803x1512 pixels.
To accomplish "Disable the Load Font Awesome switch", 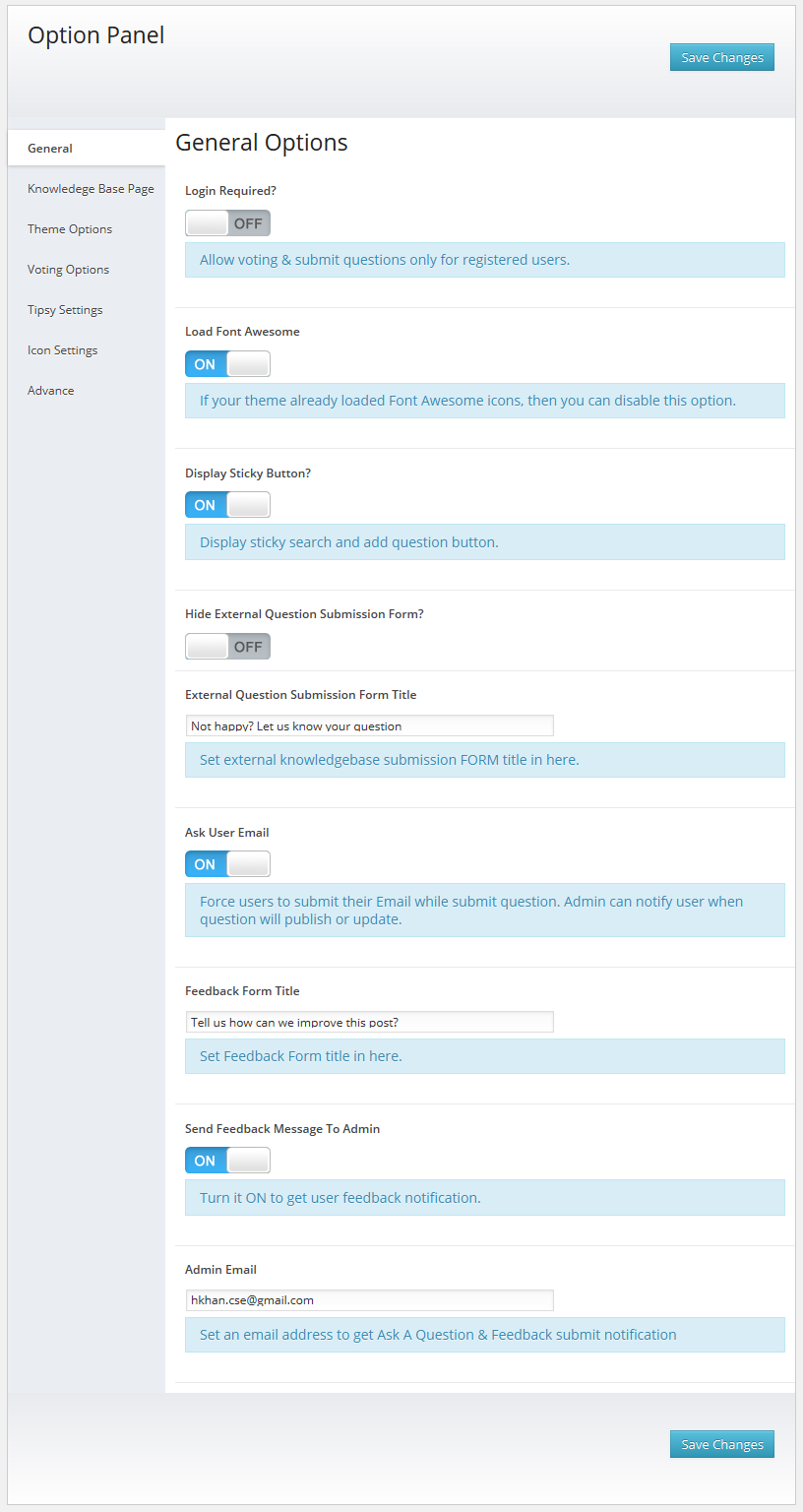I will 227,364.
